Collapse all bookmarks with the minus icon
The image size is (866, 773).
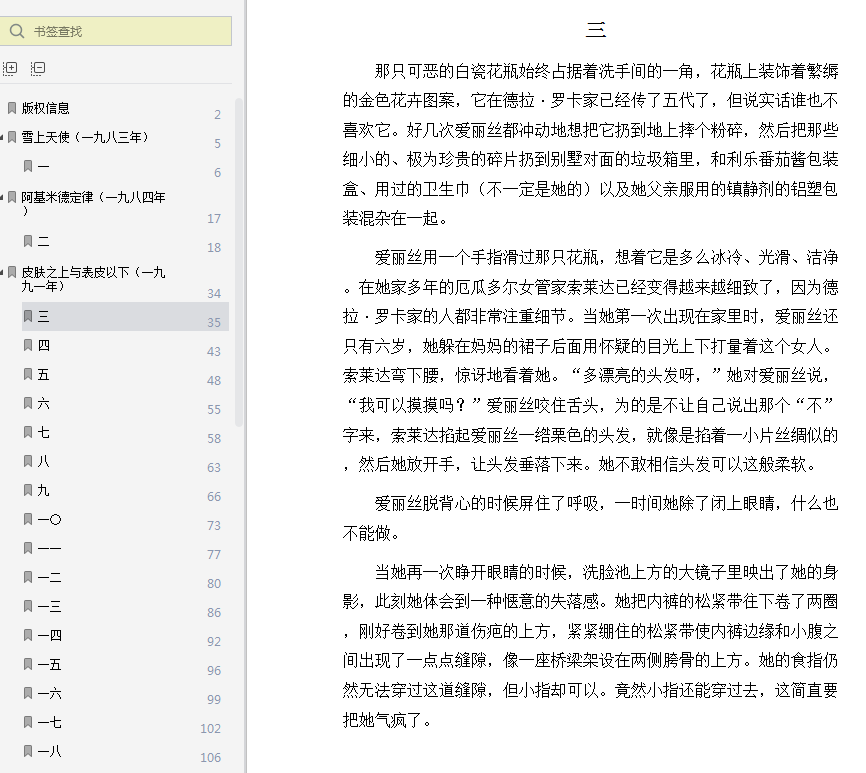click(x=38, y=68)
